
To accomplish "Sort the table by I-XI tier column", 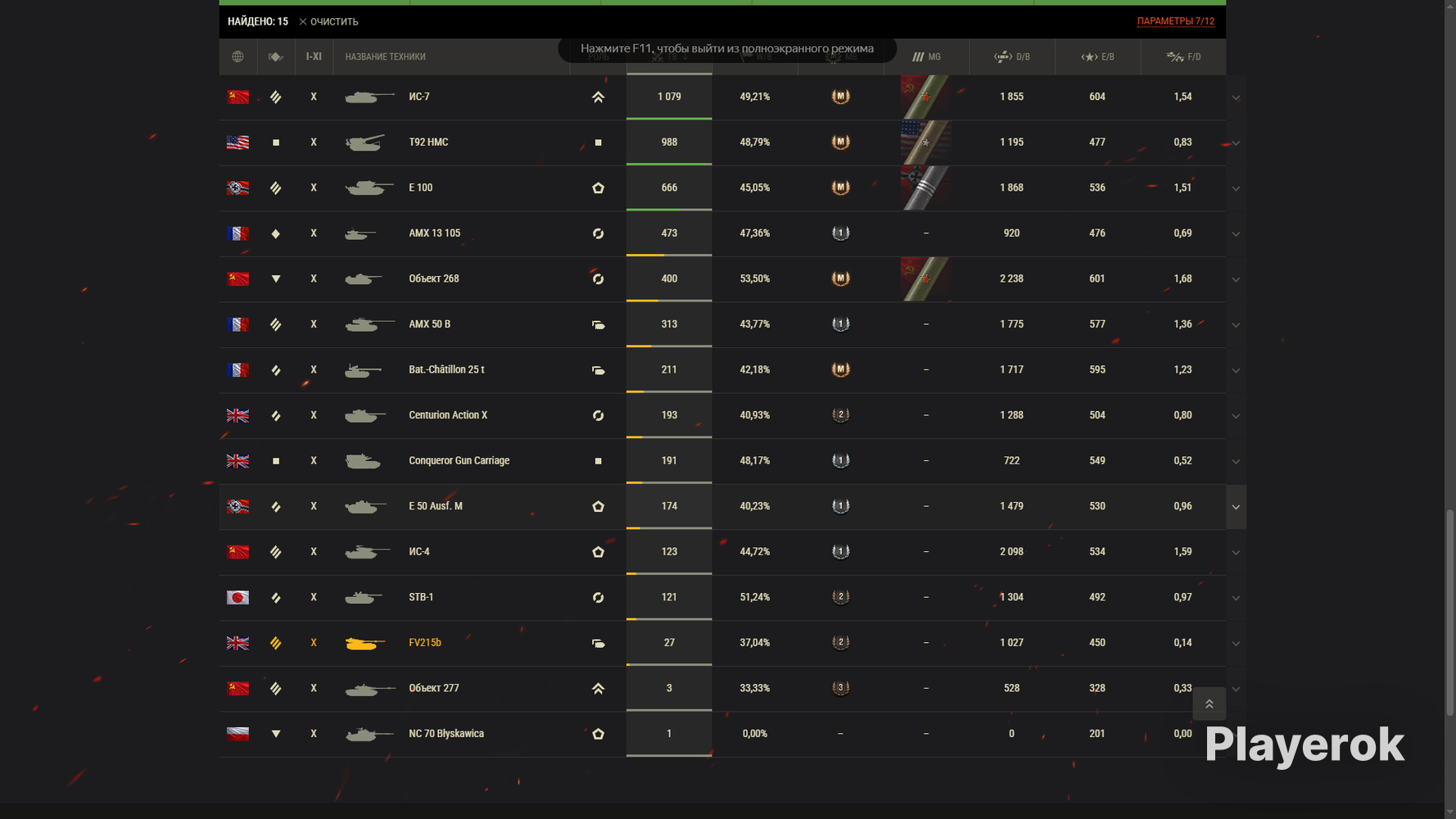I will pyautogui.click(x=314, y=57).
